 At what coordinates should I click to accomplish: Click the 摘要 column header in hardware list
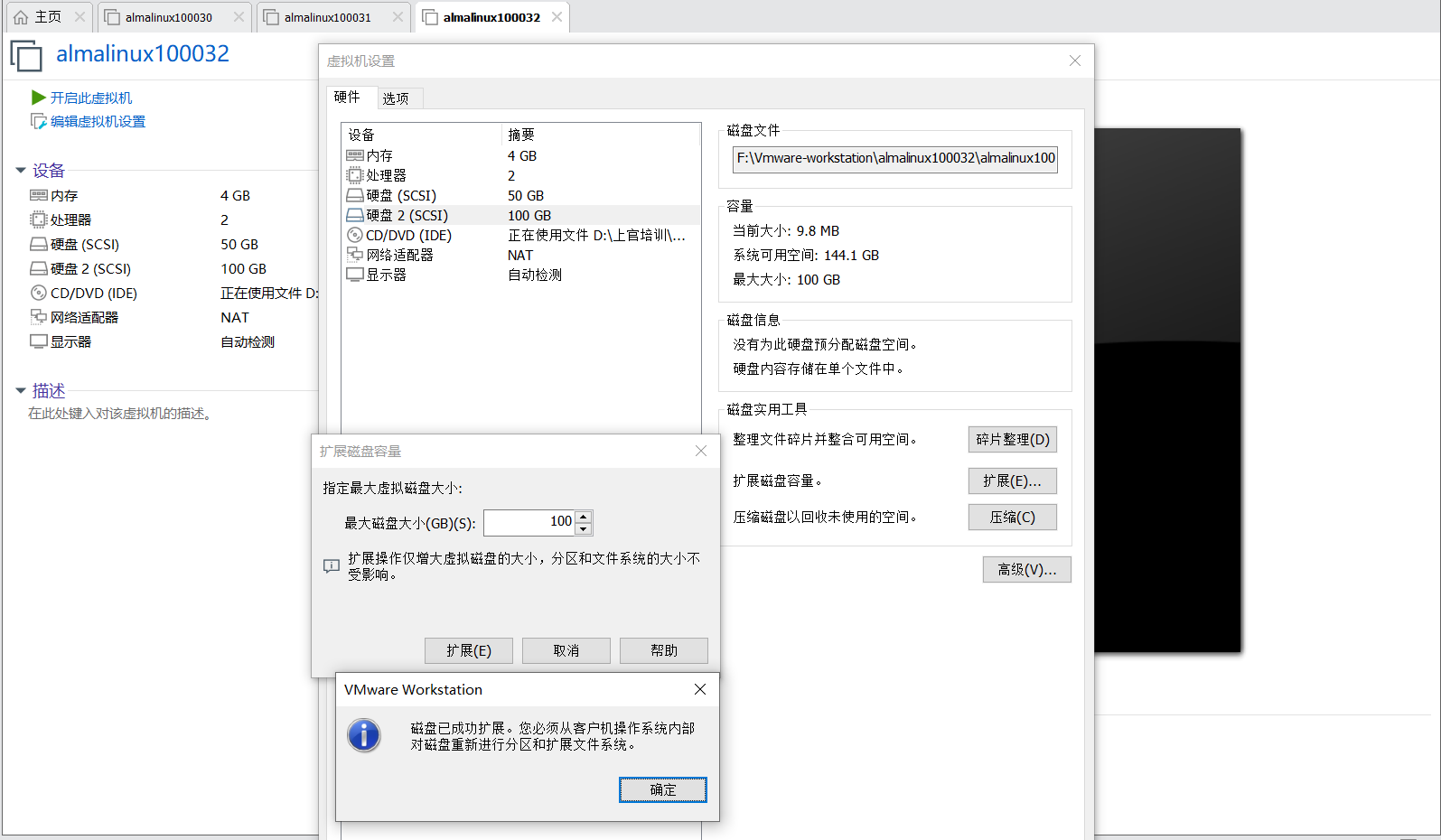(x=521, y=135)
